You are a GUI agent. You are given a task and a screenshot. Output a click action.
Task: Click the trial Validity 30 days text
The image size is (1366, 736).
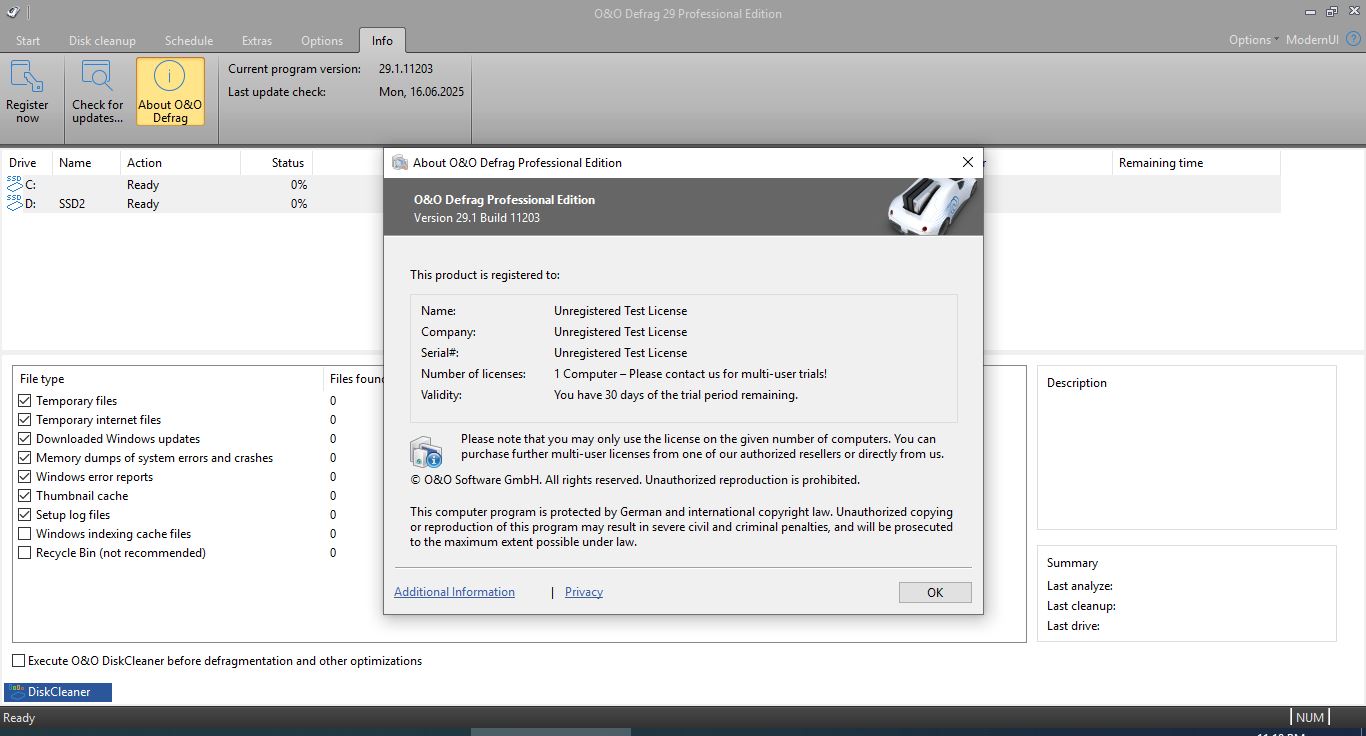point(676,395)
